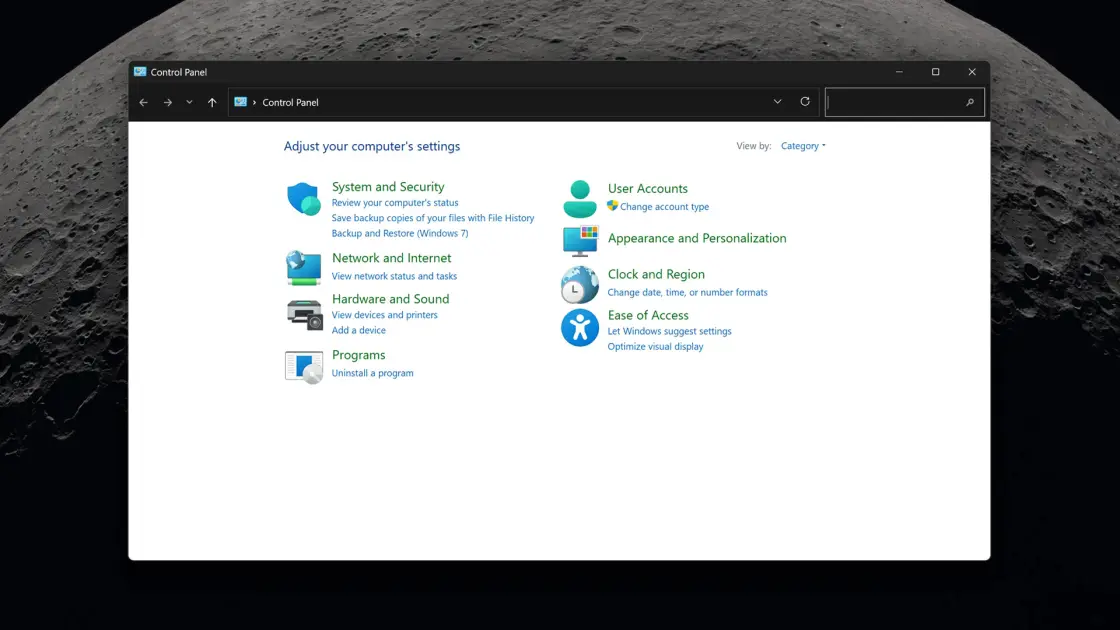Click the User Accounts person icon

coord(580,198)
